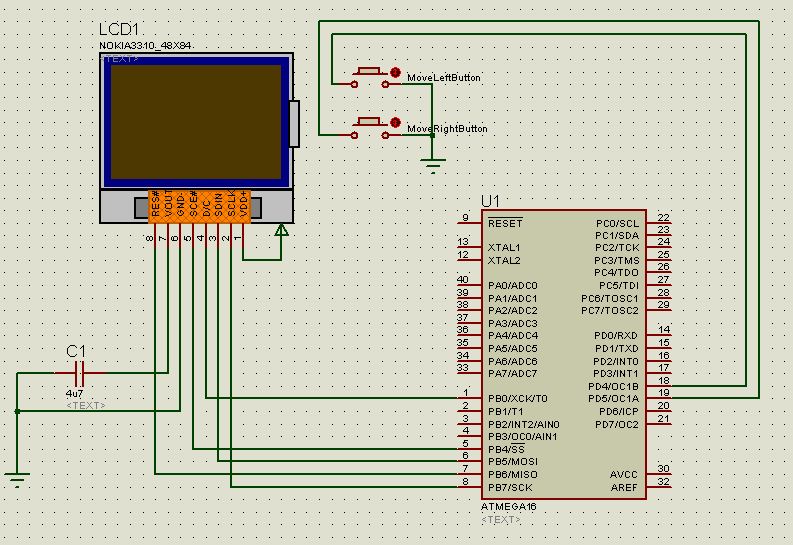Select the MoveRightButton label text
Viewport: 793px width, 545px height.
point(447,129)
